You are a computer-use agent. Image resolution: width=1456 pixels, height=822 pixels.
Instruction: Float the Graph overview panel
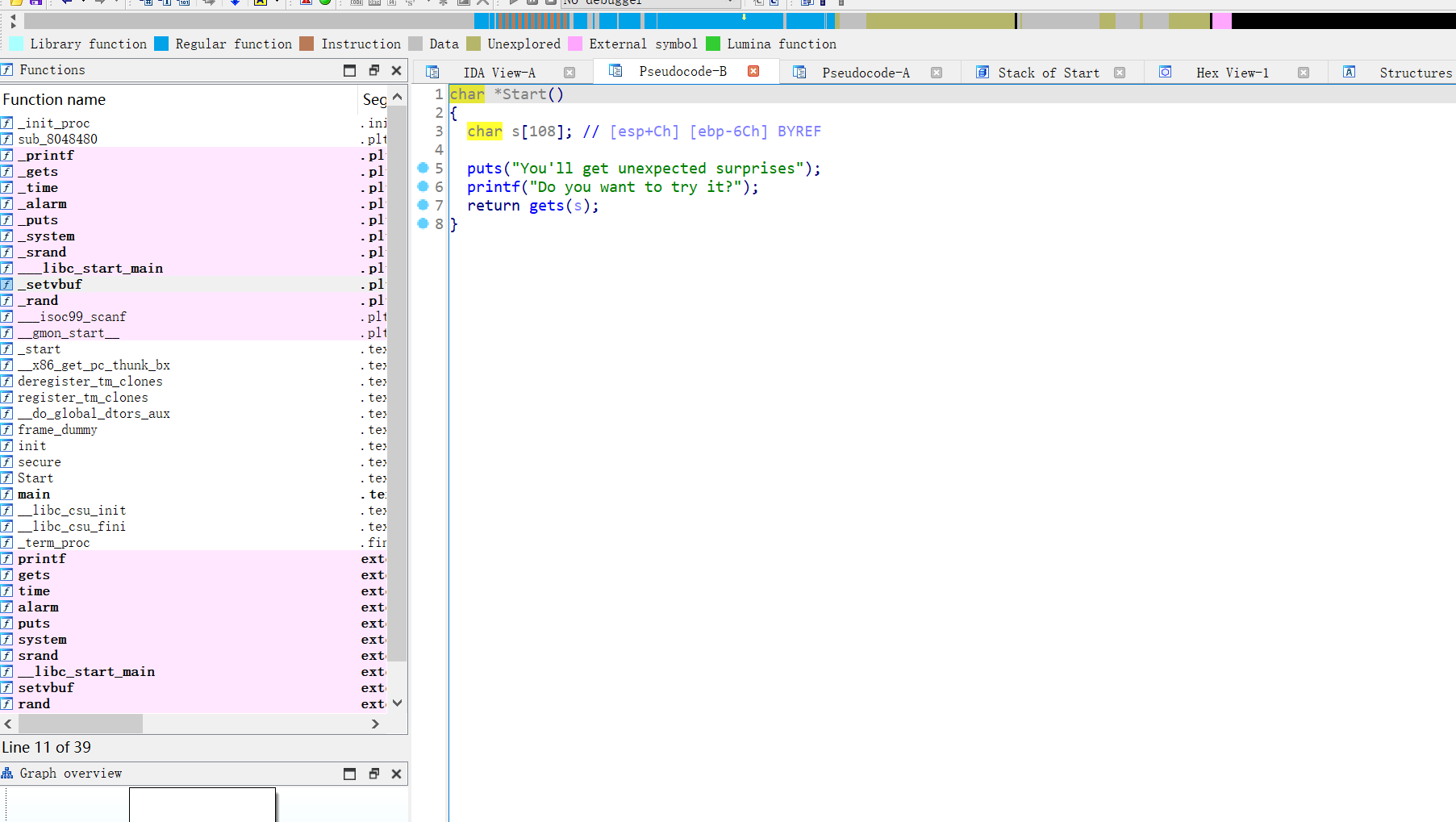[373, 774]
